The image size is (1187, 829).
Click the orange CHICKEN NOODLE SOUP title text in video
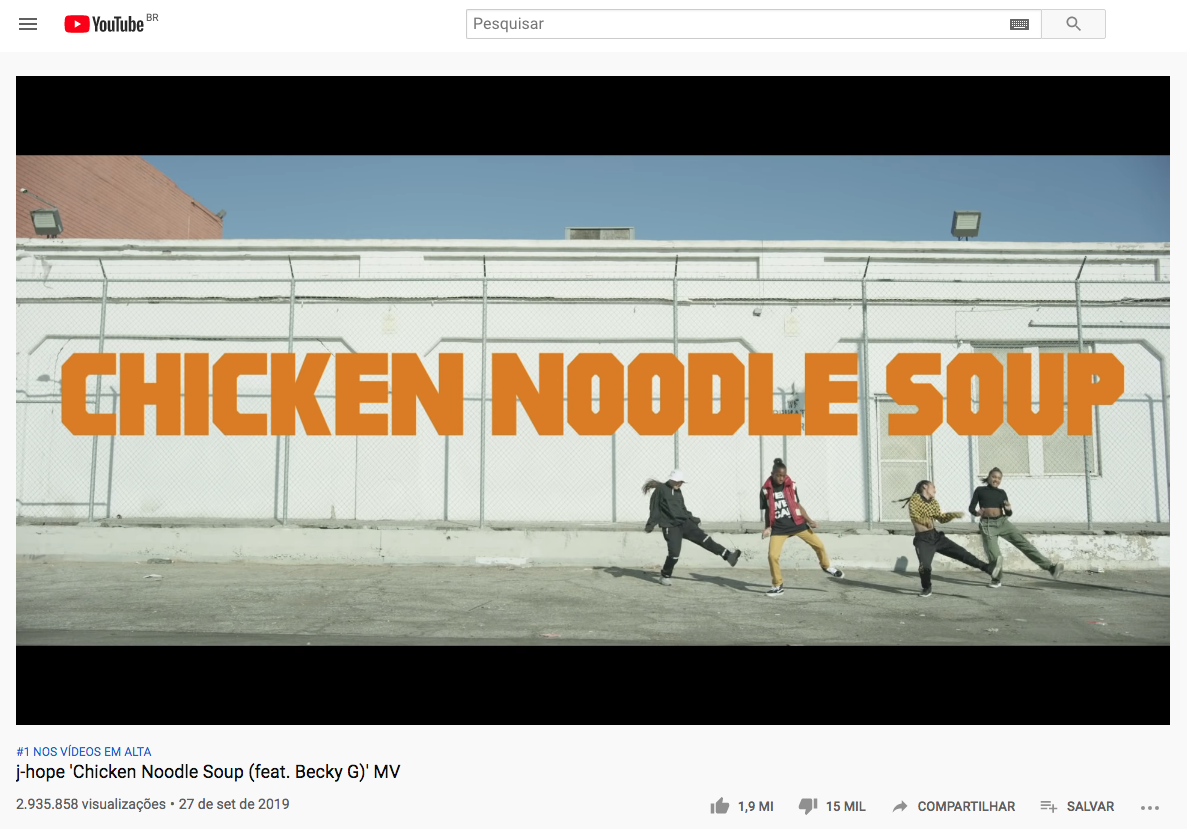(x=593, y=394)
